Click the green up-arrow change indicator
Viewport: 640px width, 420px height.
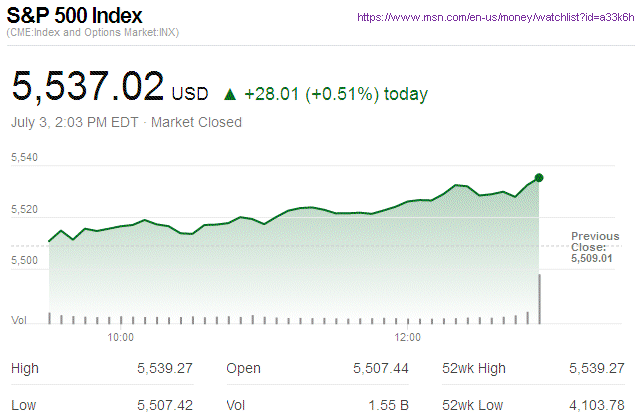pyautogui.click(x=230, y=95)
